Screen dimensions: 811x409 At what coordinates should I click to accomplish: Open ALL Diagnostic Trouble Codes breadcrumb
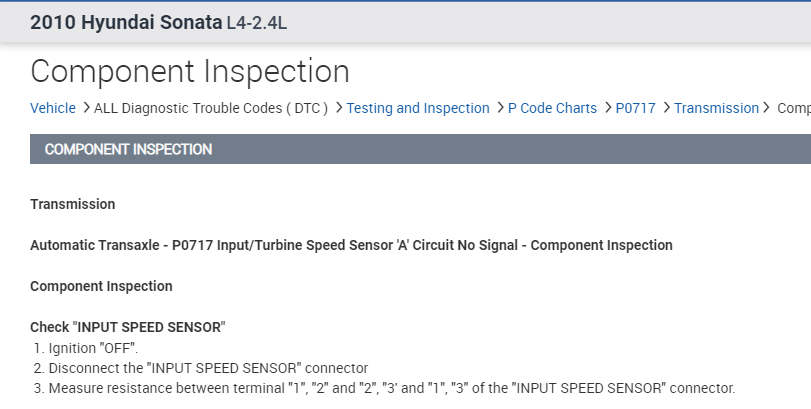[211, 108]
